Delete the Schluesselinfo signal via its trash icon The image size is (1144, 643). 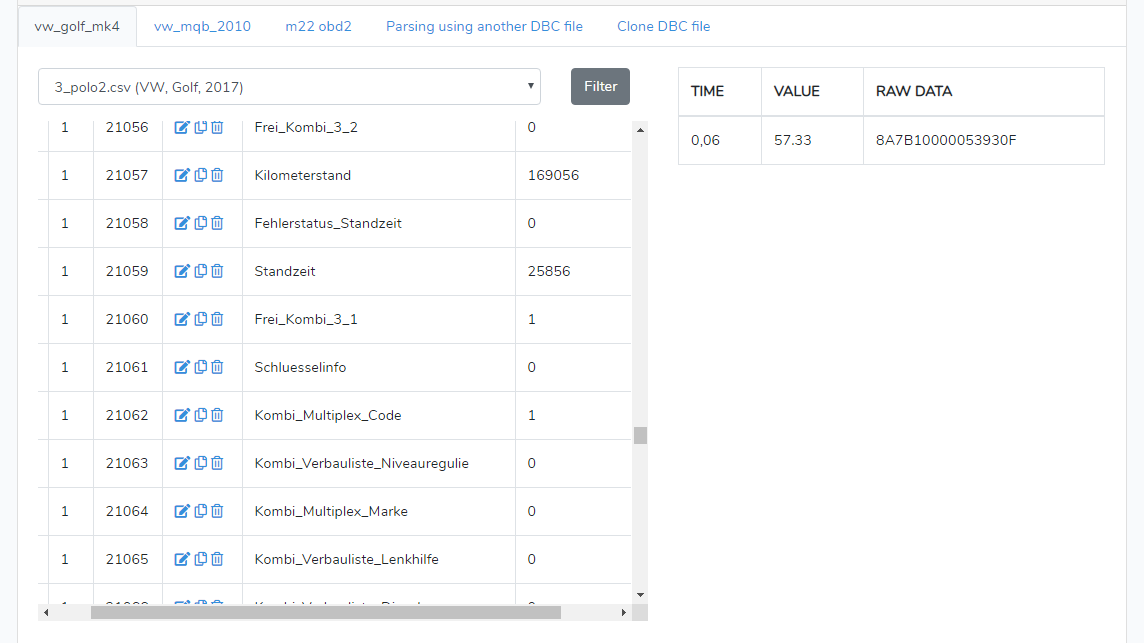tap(217, 367)
